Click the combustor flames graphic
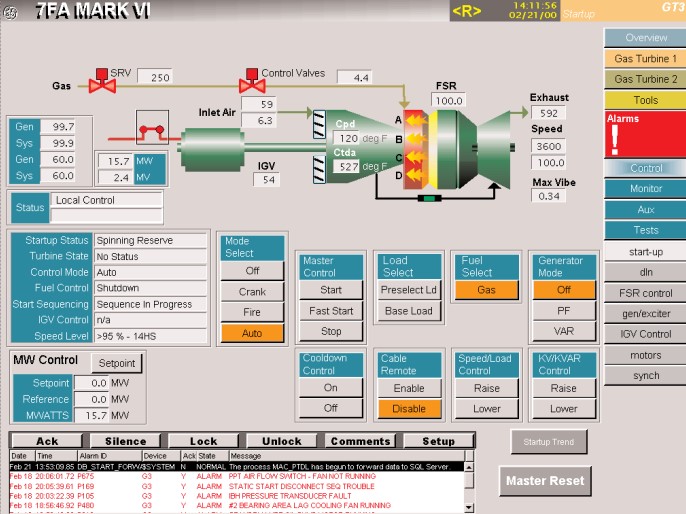 point(415,150)
